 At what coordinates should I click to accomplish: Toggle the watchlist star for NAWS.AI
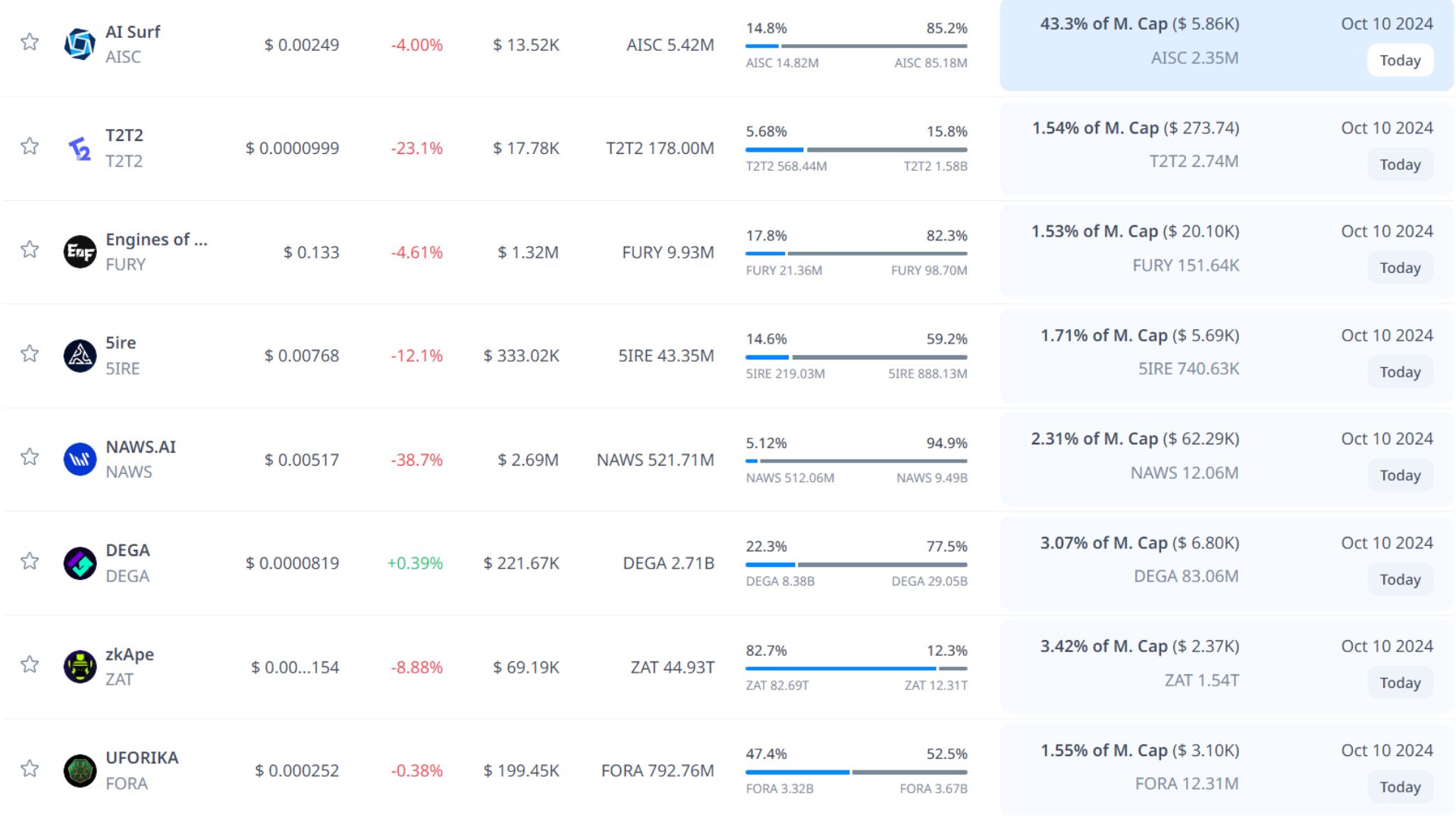(x=30, y=457)
